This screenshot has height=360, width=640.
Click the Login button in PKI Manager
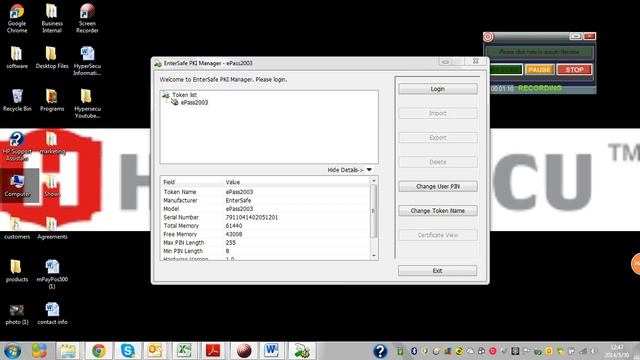(x=438, y=89)
